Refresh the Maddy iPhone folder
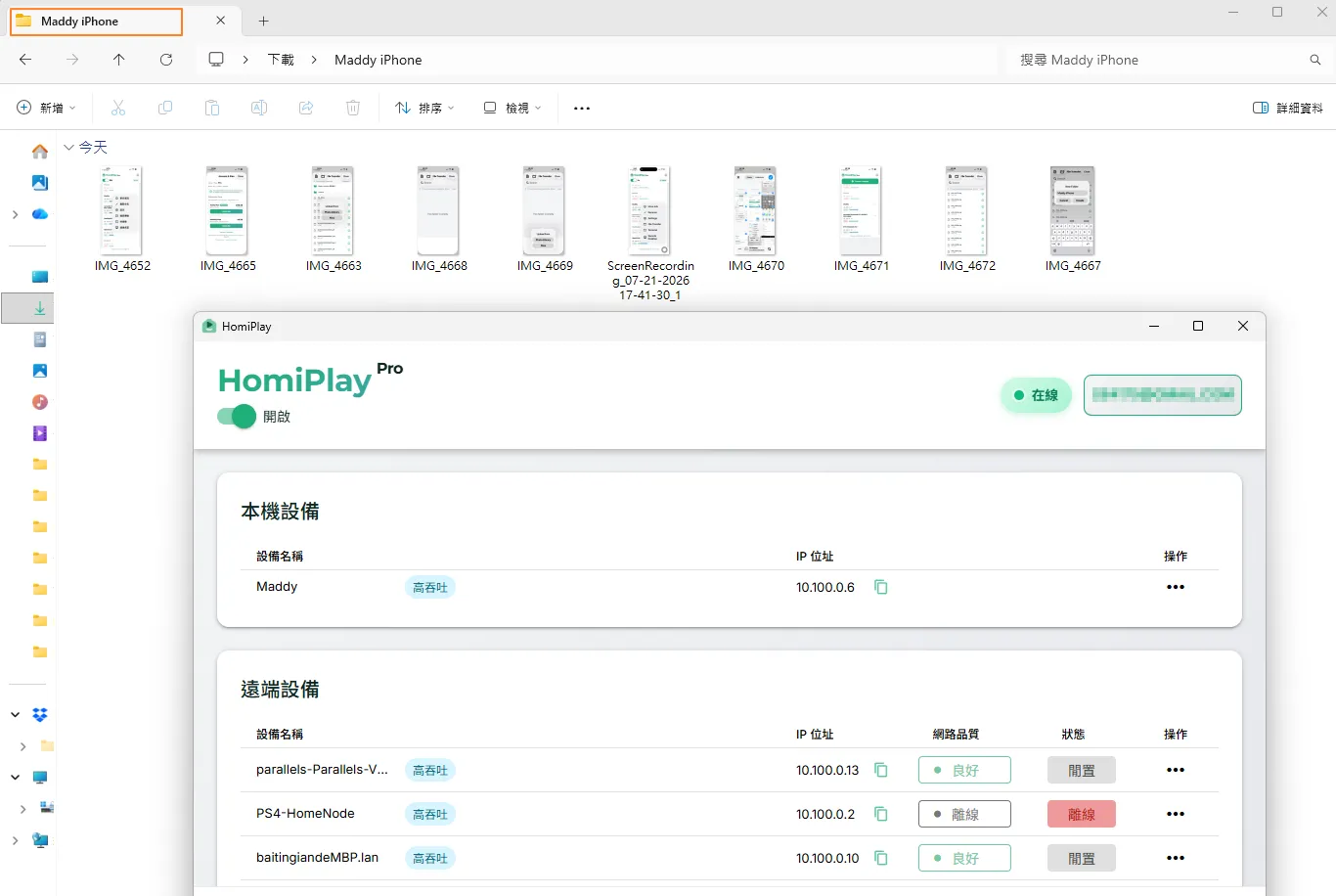The width and height of the screenshot is (1336, 896). pyautogui.click(x=166, y=60)
